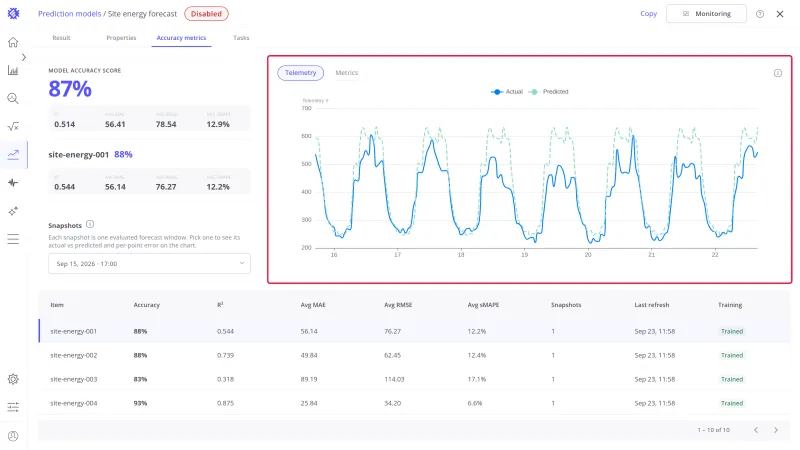Image resolution: width=800 pixels, height=450 pixels.
Task: Click the chart info icon
Action: (x=778, y=73)
